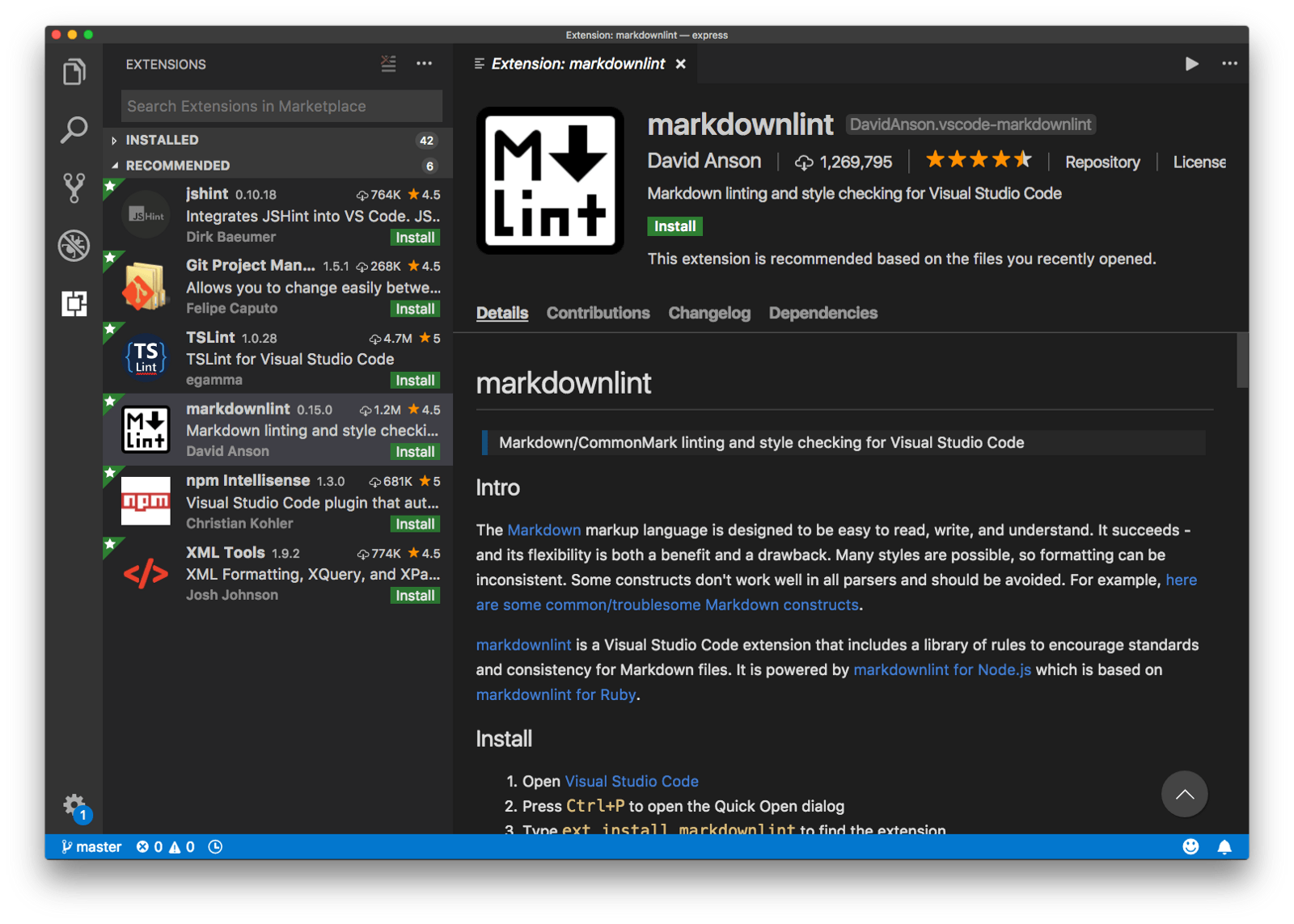Image resolution: width=1294 pixels, height=924 pixels.
Task: Open the Repository link
Action: pos(1102,162)
